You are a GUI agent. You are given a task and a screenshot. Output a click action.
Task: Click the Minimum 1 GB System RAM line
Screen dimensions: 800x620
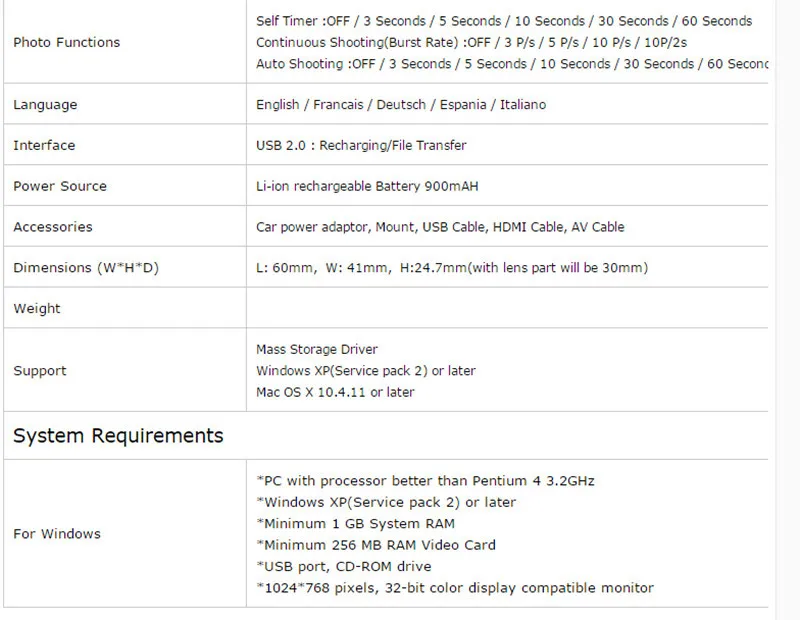(356, 524)
